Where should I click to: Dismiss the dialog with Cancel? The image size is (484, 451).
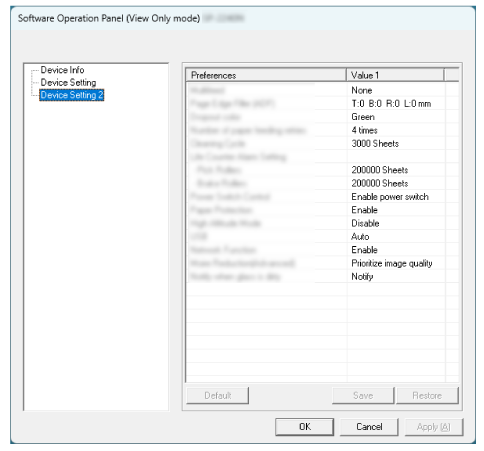(x=369, y=427)
